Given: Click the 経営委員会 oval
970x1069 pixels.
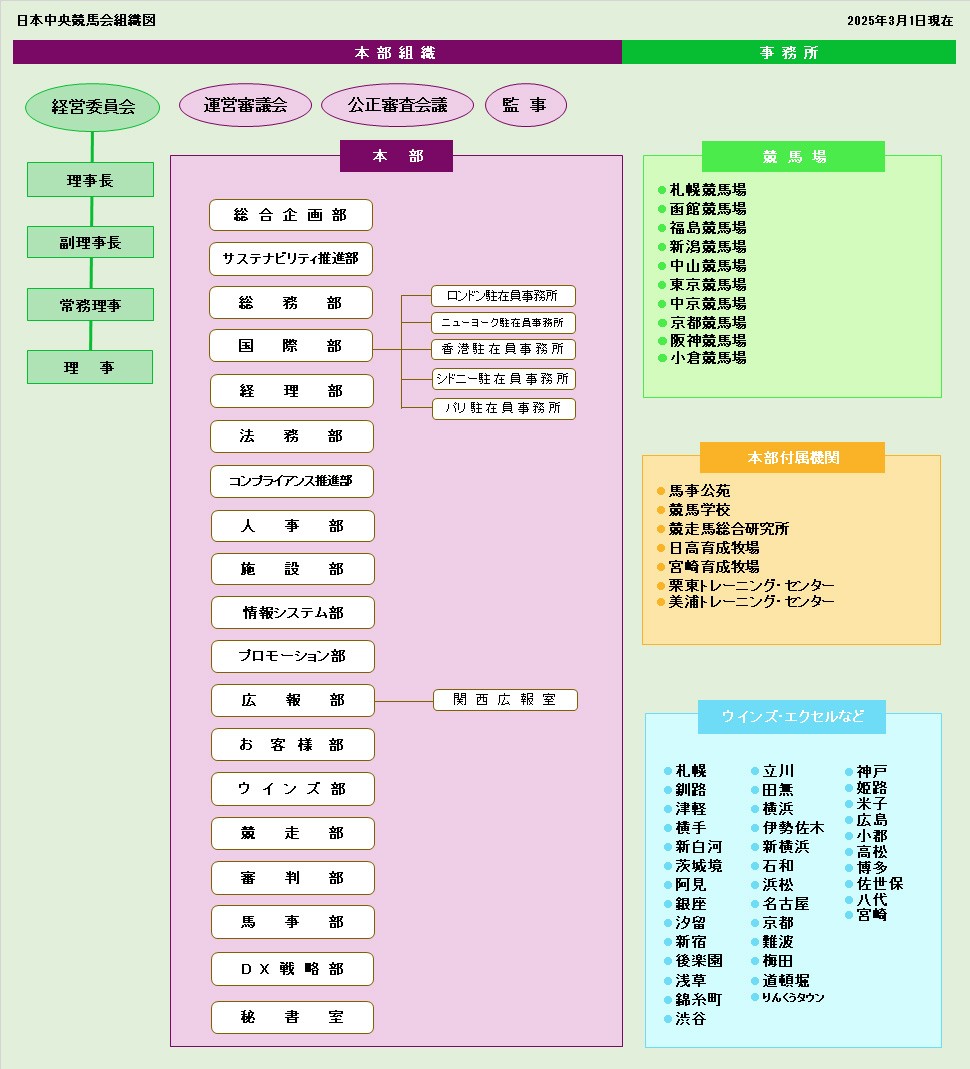Looking at the screenshot, I should (x=93, y=107).
